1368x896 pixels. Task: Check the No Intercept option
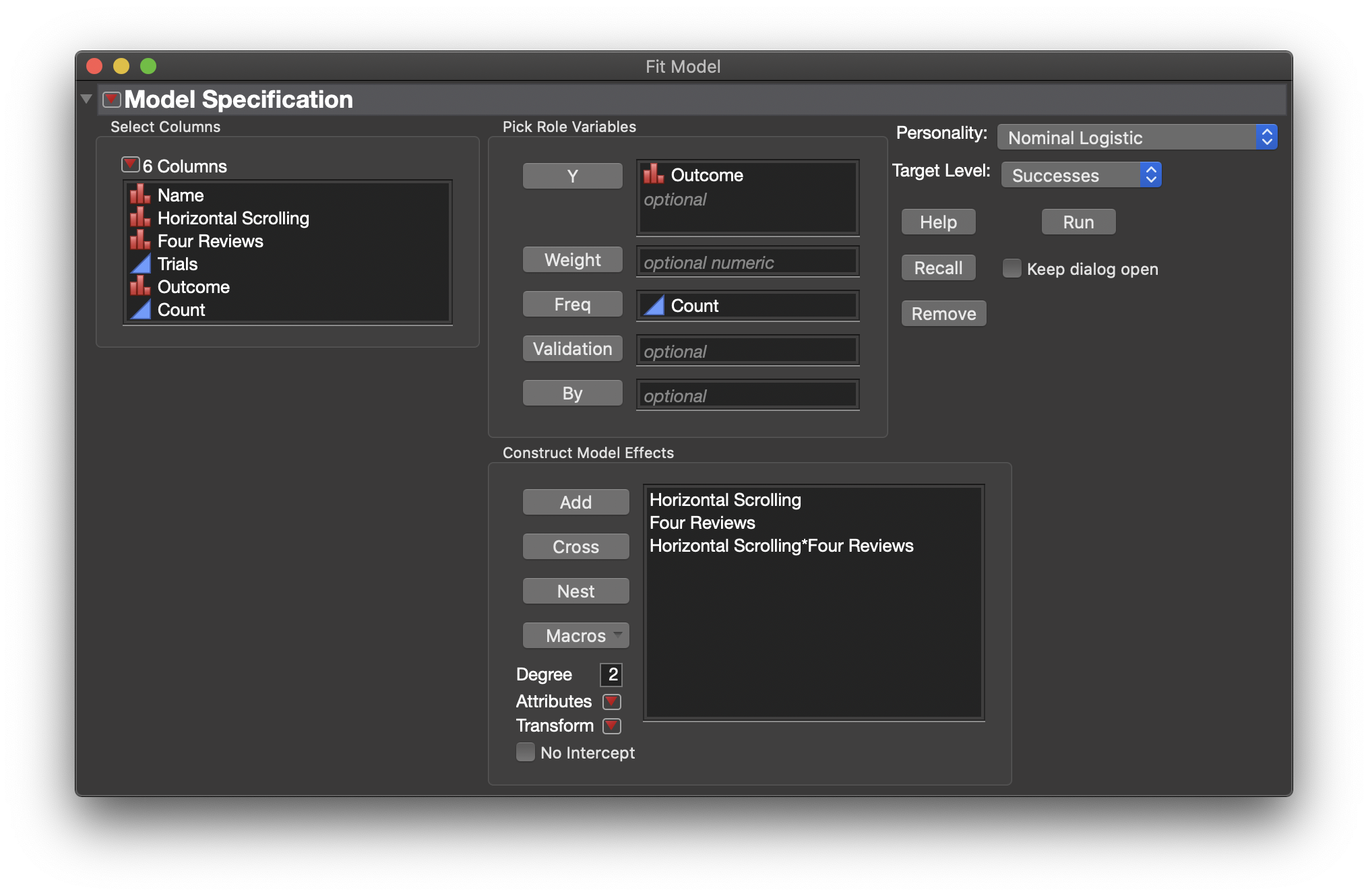tap(526, 752)
